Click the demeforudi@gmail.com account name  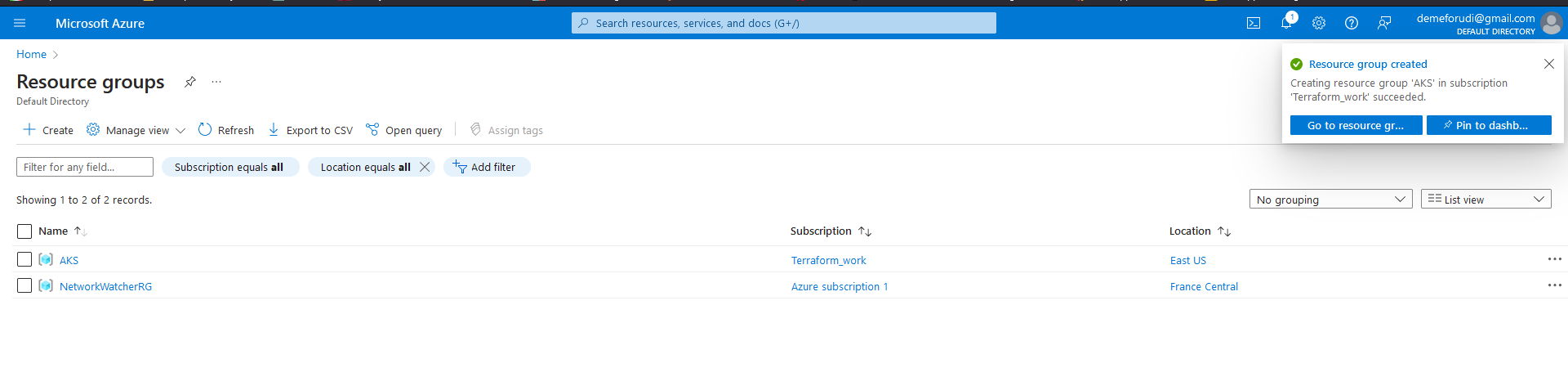coord(1475,18)
